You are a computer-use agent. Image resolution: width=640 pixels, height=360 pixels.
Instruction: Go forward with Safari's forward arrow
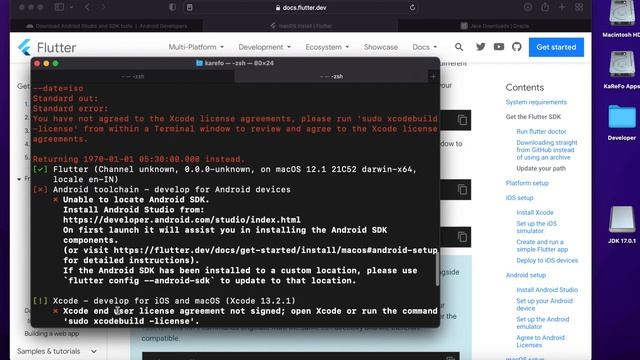click(x=103, y=7)
